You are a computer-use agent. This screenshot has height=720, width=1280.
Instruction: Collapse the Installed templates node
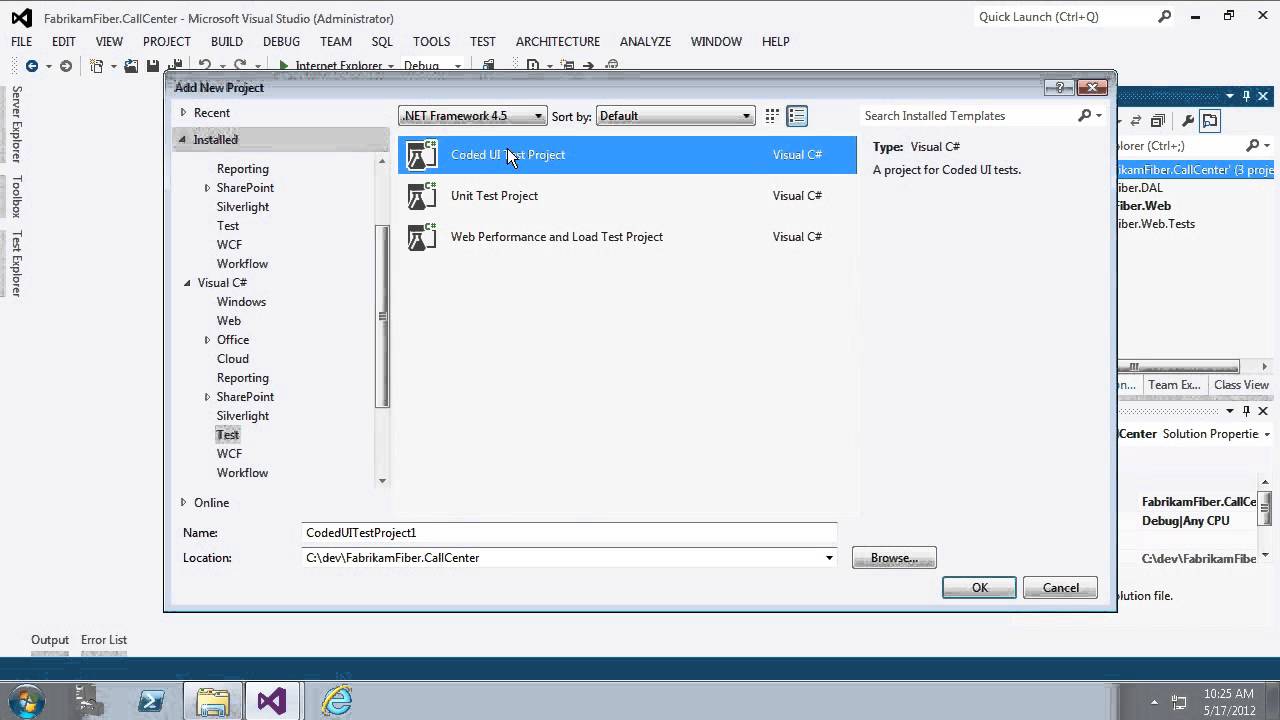(182, 140)
